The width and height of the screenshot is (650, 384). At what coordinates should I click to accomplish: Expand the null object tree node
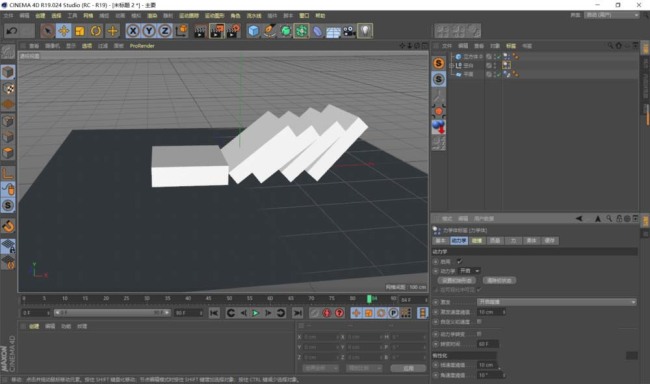coord(451,66)
